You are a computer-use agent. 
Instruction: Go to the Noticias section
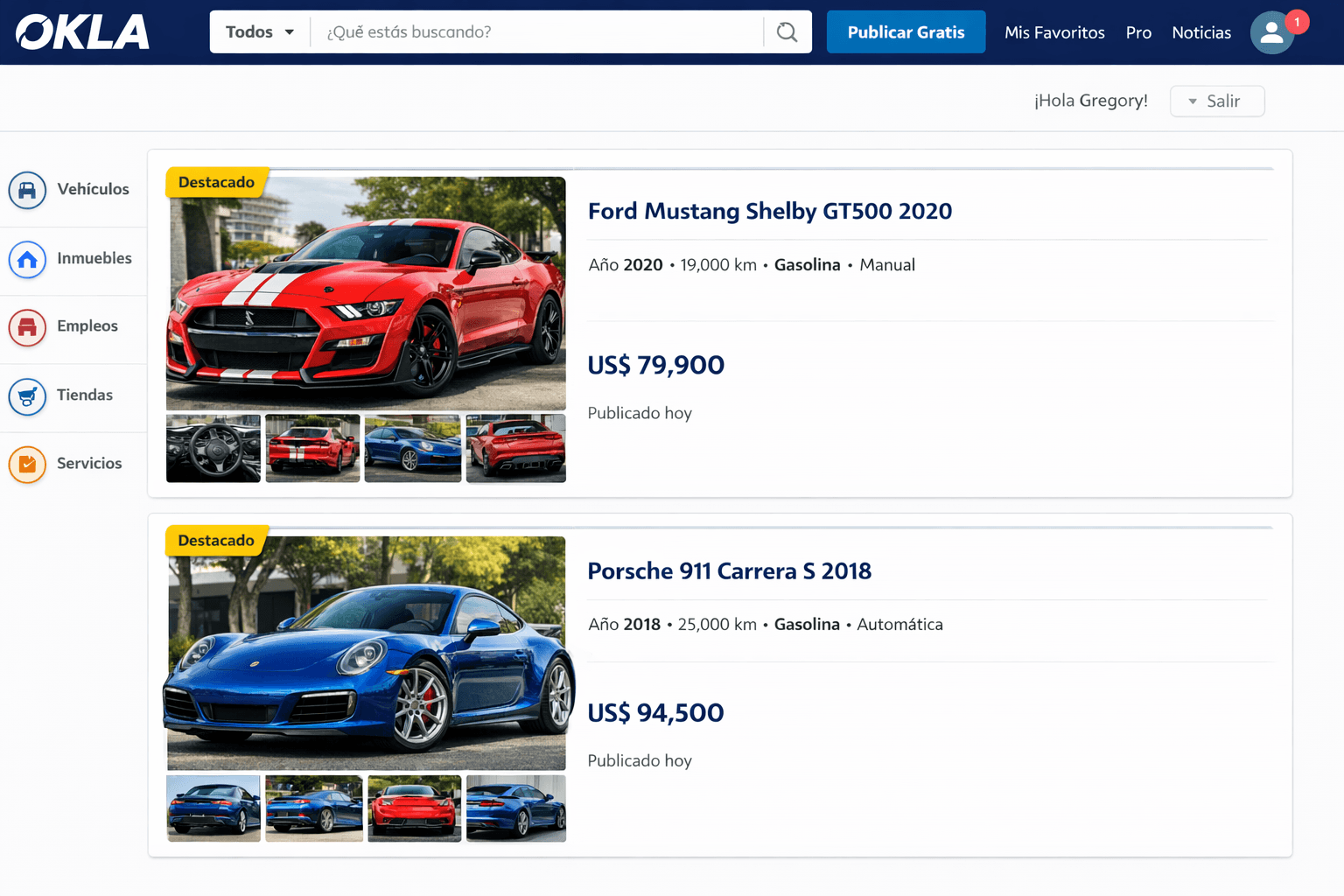pyautogui.click(x=1200, y=32)
